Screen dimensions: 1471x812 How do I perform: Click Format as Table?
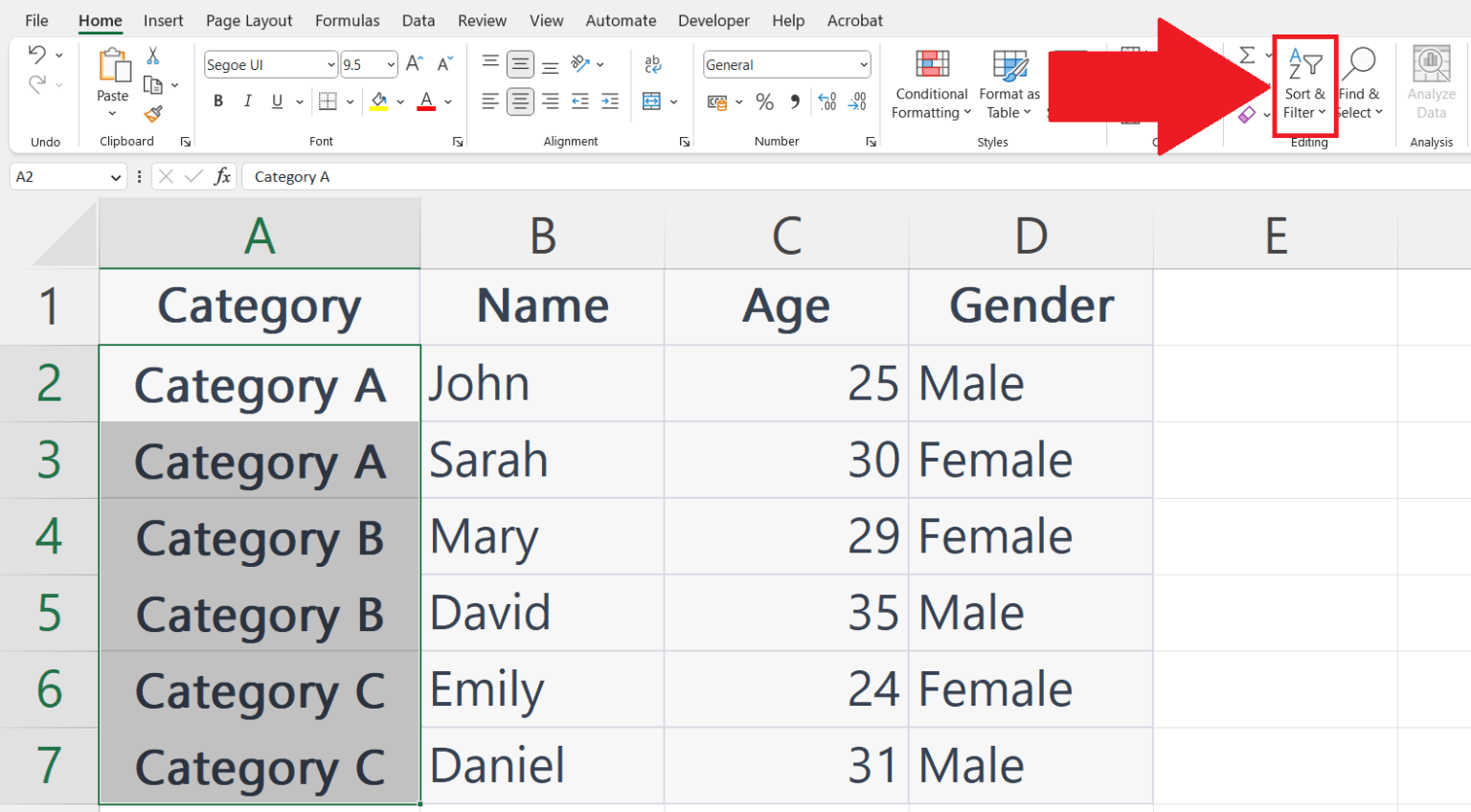click(1008, 86)
